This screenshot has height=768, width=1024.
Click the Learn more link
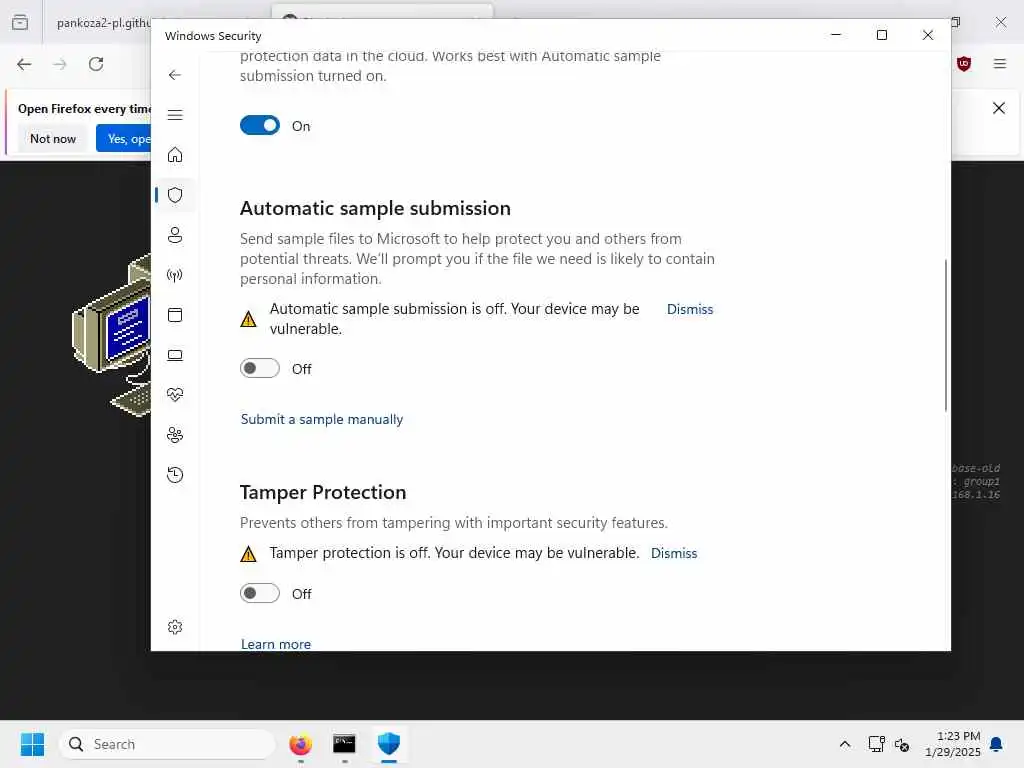pyautogui.click(x=276, y=644)
